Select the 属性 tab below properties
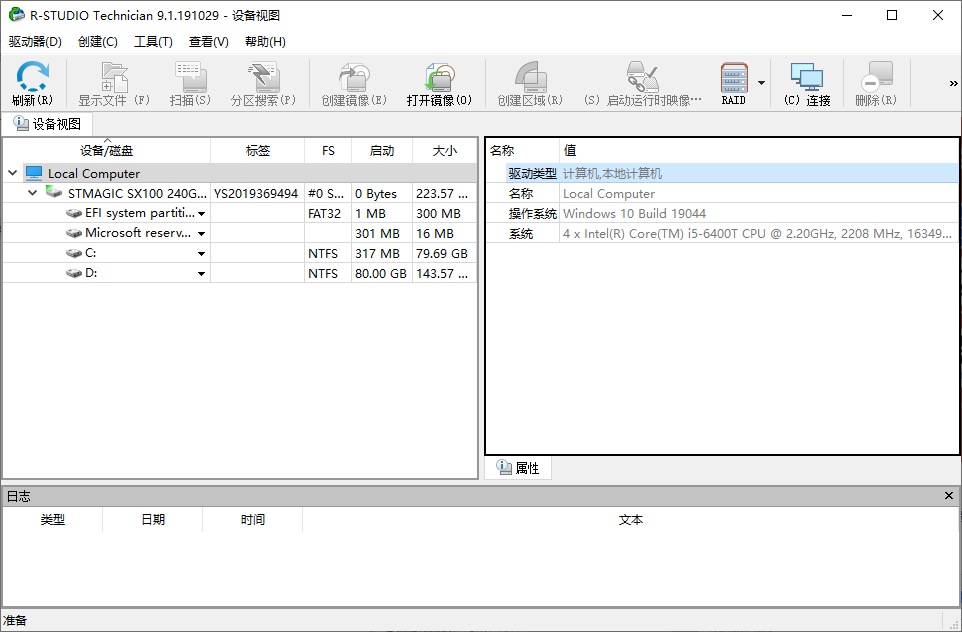 tap(518, 468)
